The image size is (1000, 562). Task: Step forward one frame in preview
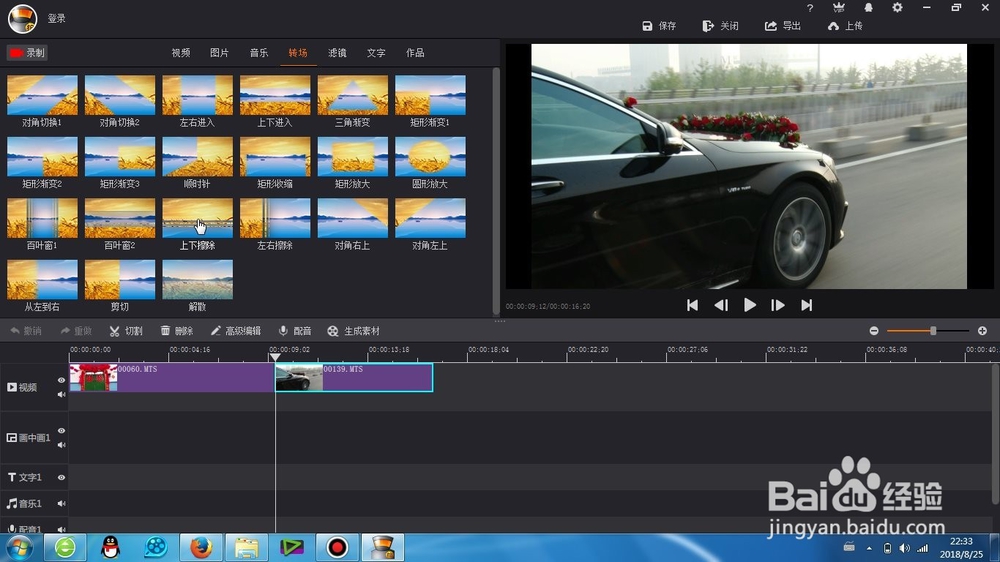[x=777, y=306]
